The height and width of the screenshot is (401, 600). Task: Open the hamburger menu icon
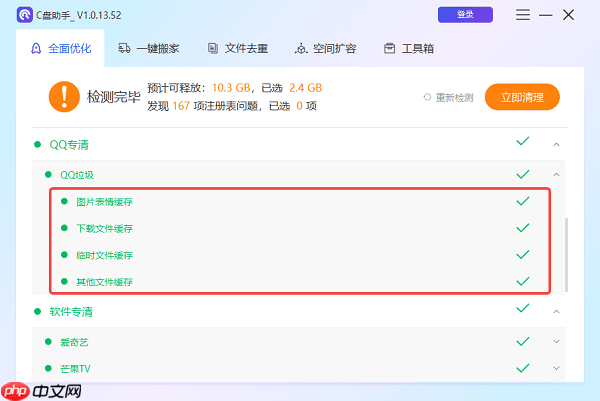[523, 15]
